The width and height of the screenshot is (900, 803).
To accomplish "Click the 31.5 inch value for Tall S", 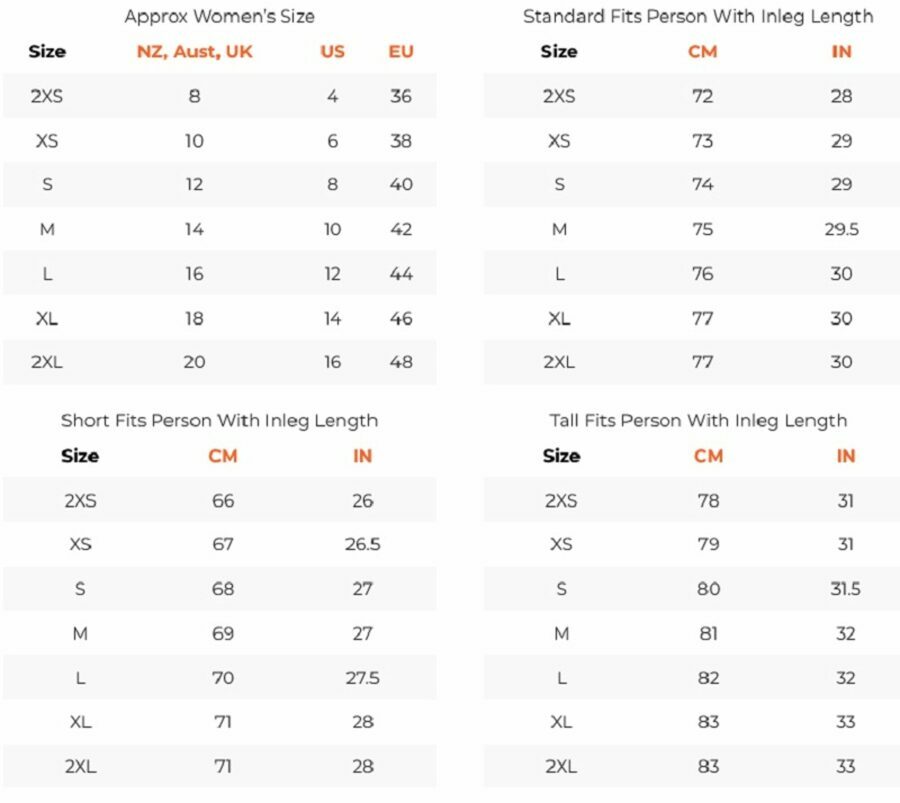I will pos(845,589).
